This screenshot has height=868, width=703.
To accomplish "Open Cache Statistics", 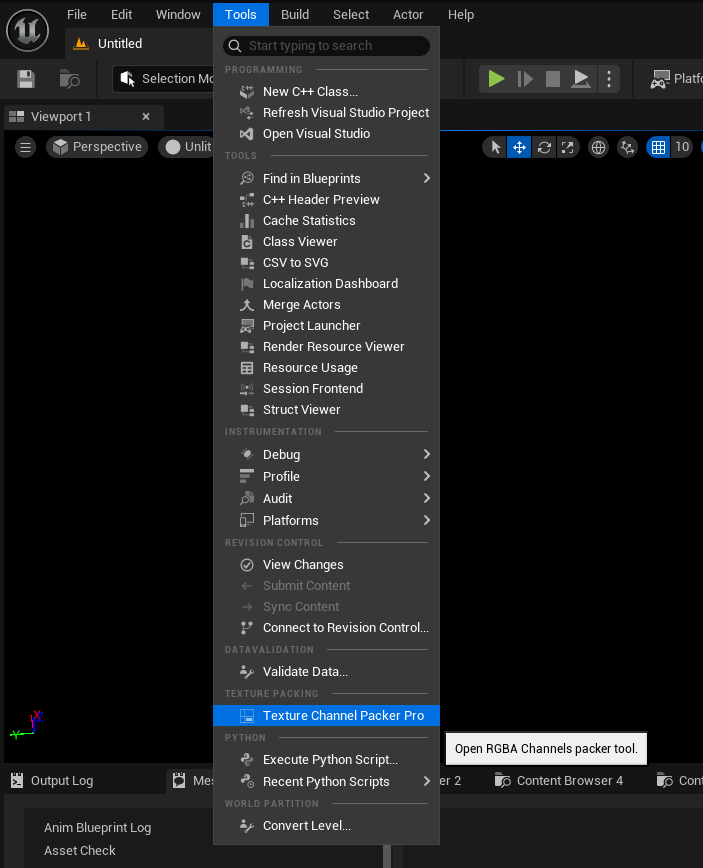I will click(327, 221).
